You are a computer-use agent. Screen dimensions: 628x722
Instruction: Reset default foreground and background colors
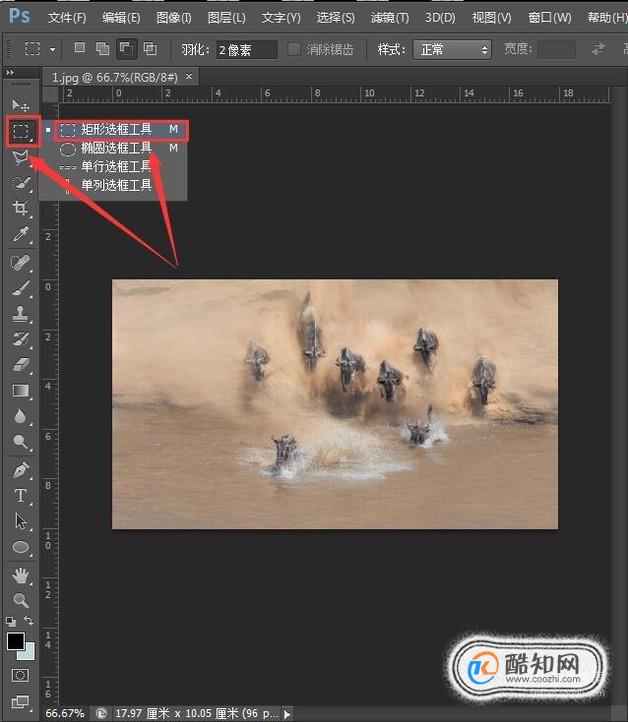point(11,622)
